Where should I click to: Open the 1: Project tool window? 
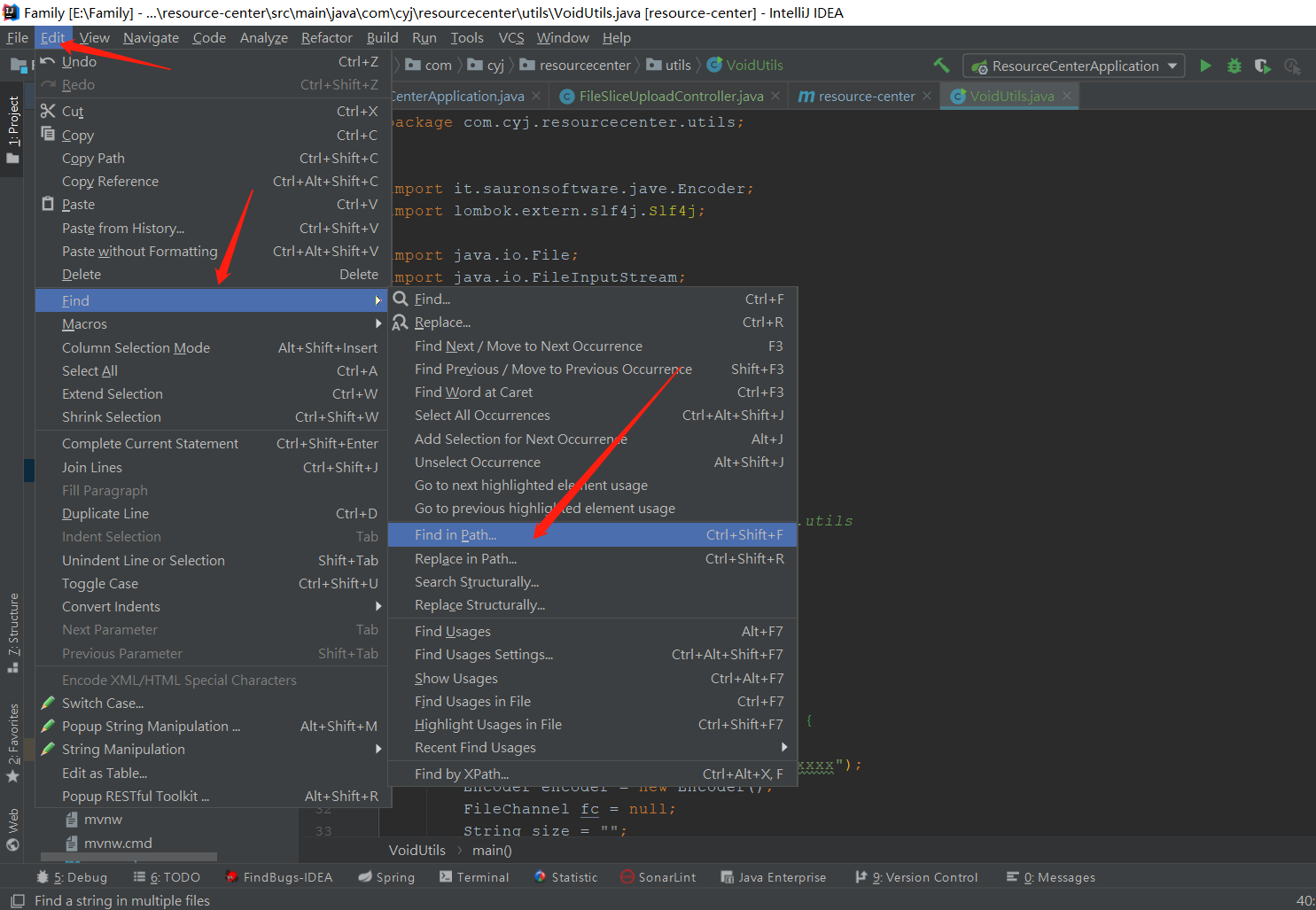click(12, 130)
